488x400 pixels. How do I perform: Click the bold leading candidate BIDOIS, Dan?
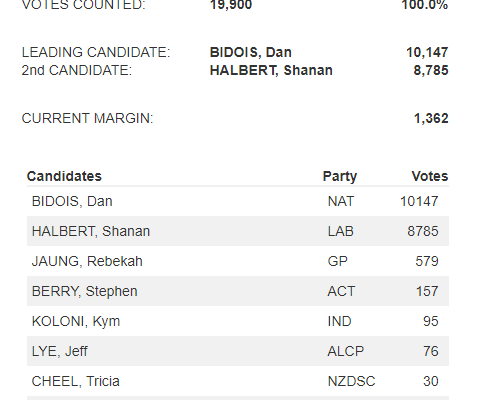tap(251, 52)
